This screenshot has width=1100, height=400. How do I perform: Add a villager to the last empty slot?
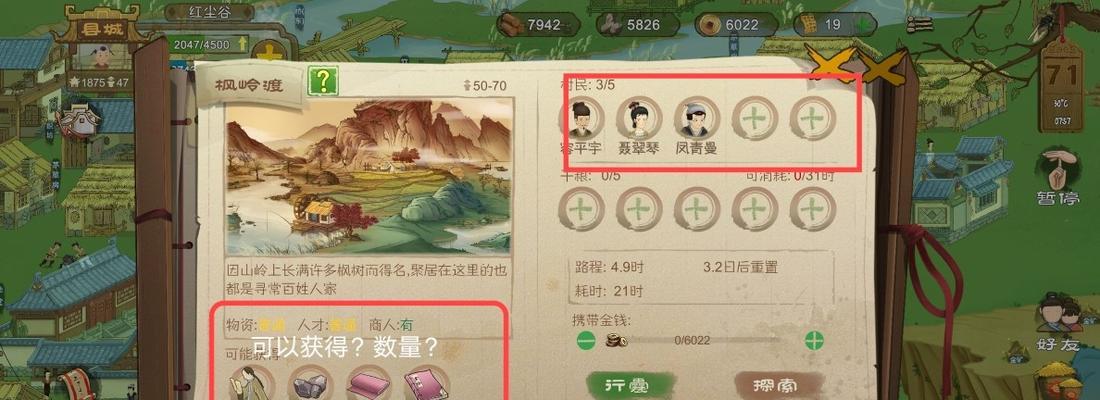(813, 118)
